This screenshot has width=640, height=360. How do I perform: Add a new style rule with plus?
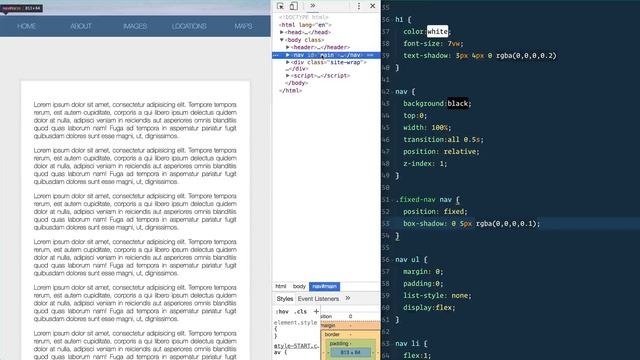coord(316,311)
